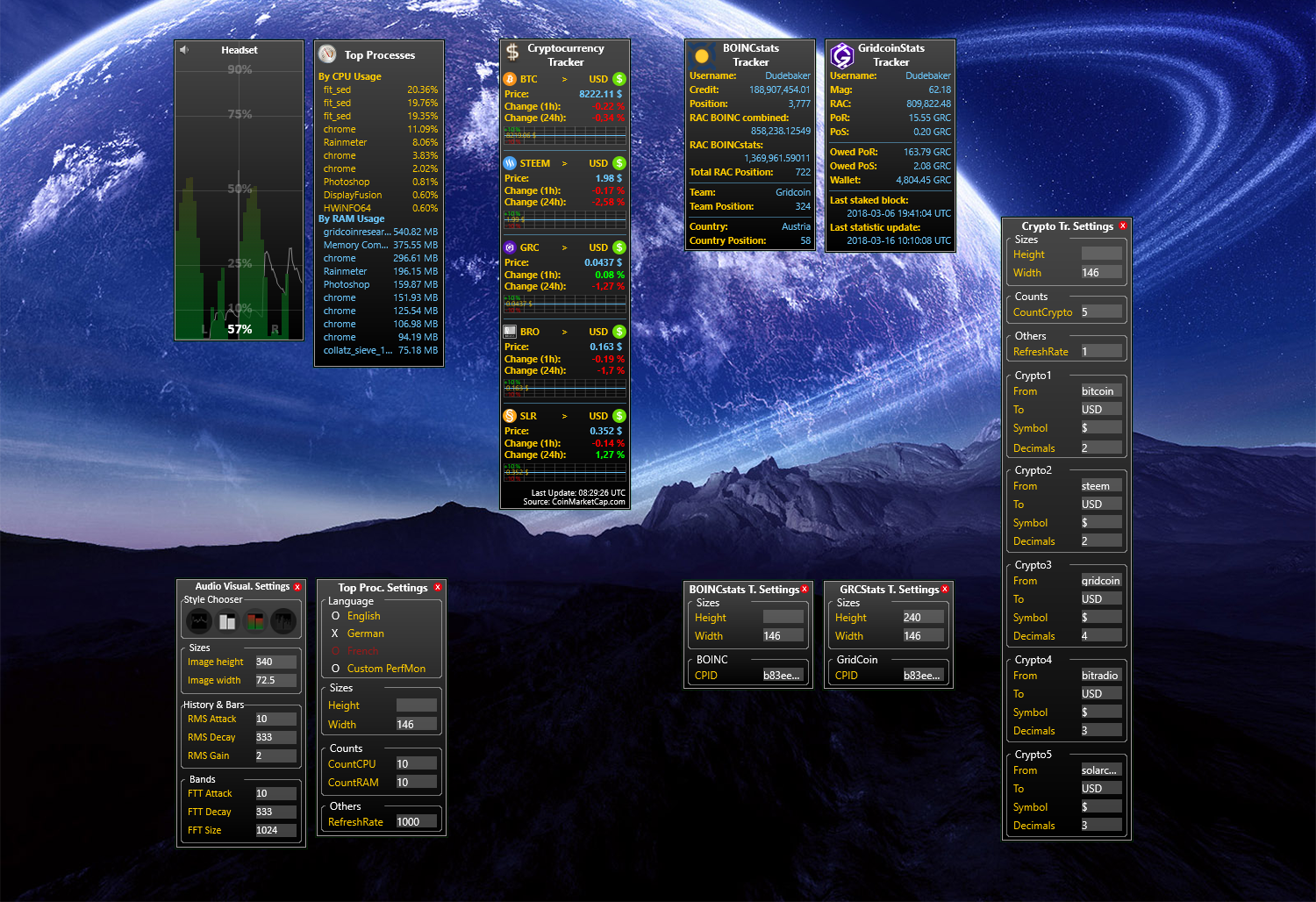Screen dimensions: 1316x902
Task: Click the BOINCstats username 'Dudebaker'
Action: pos(788,75)
